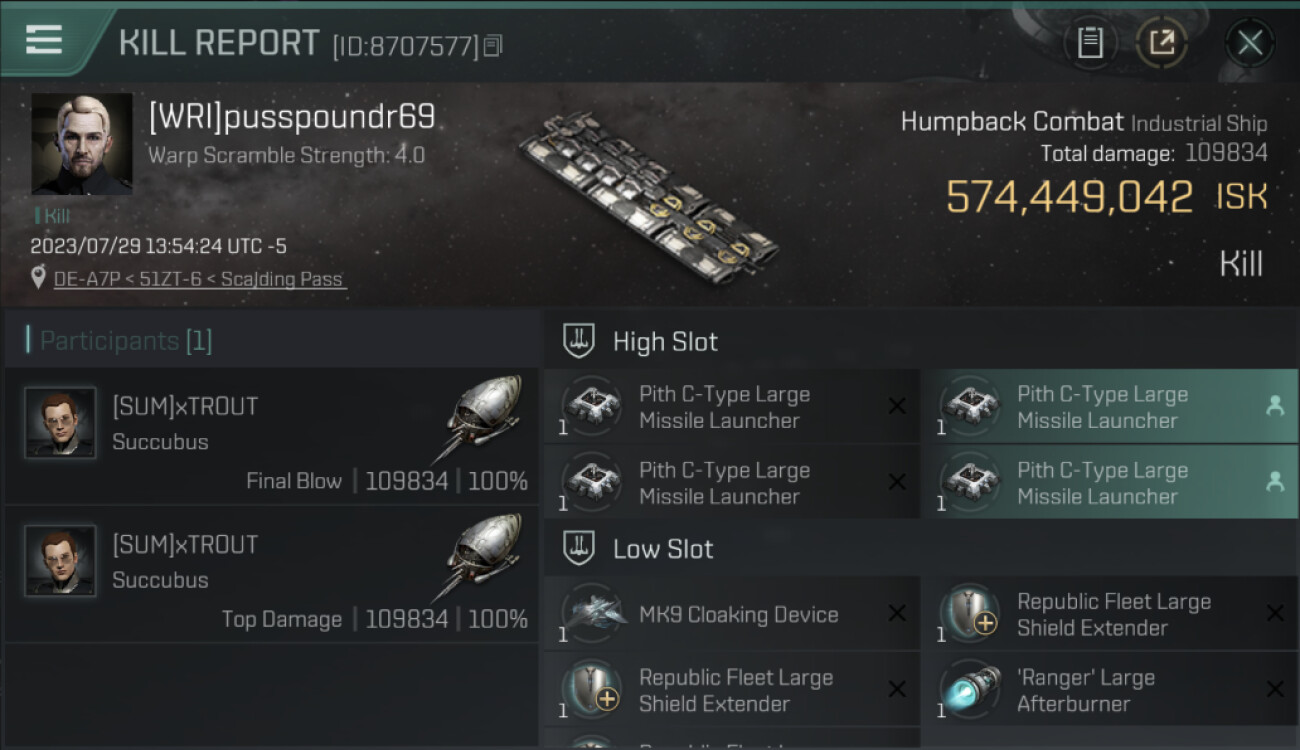
Task: Open pusspoundr69's pilot portrait
Action: (82, 144)
